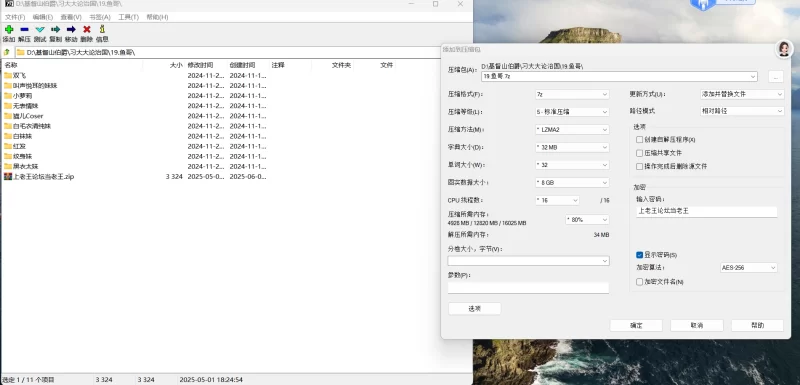The width and height of the screenshot is (800, 385).
Task: Click the blue minus Extract (解压) icon
Action: [24, 30]
